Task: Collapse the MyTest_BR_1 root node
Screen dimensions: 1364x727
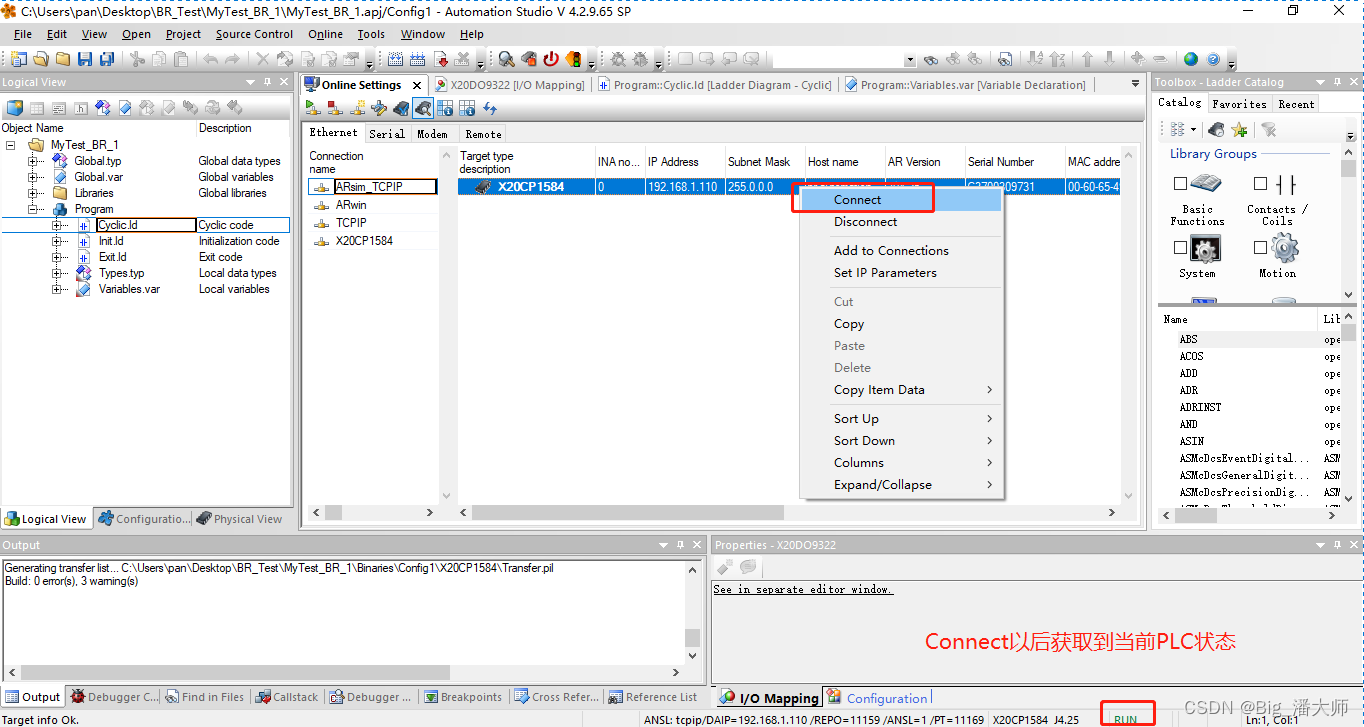Action: (11, 145)
